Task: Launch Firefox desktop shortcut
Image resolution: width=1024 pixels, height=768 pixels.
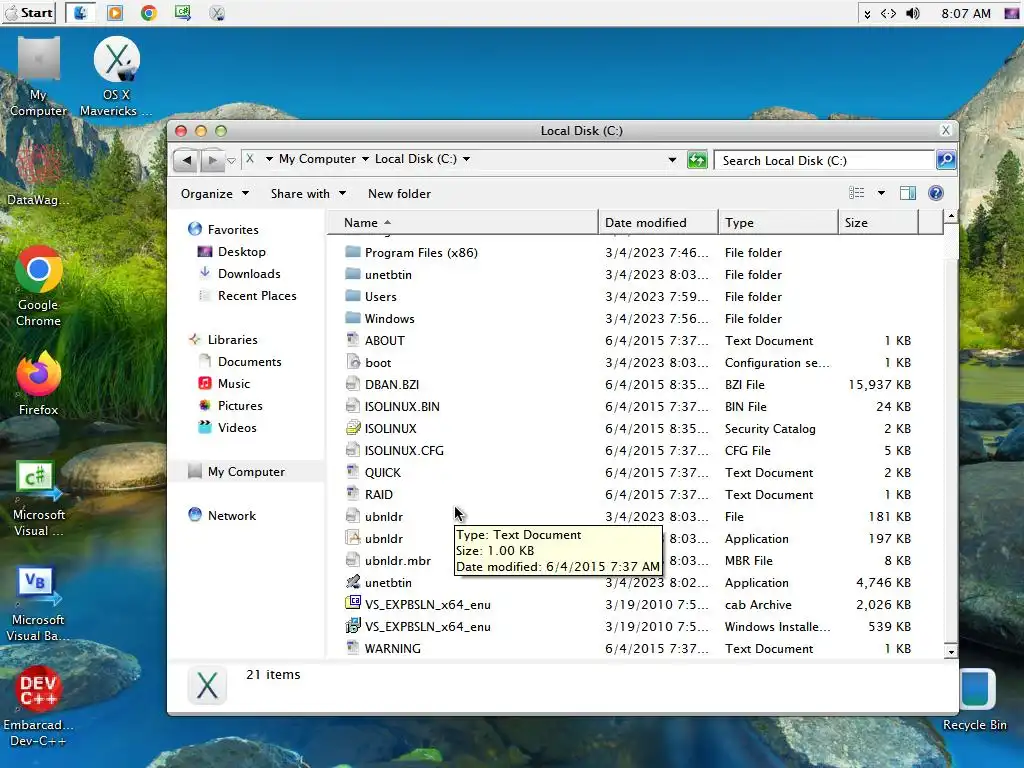Action: point(38,383)
